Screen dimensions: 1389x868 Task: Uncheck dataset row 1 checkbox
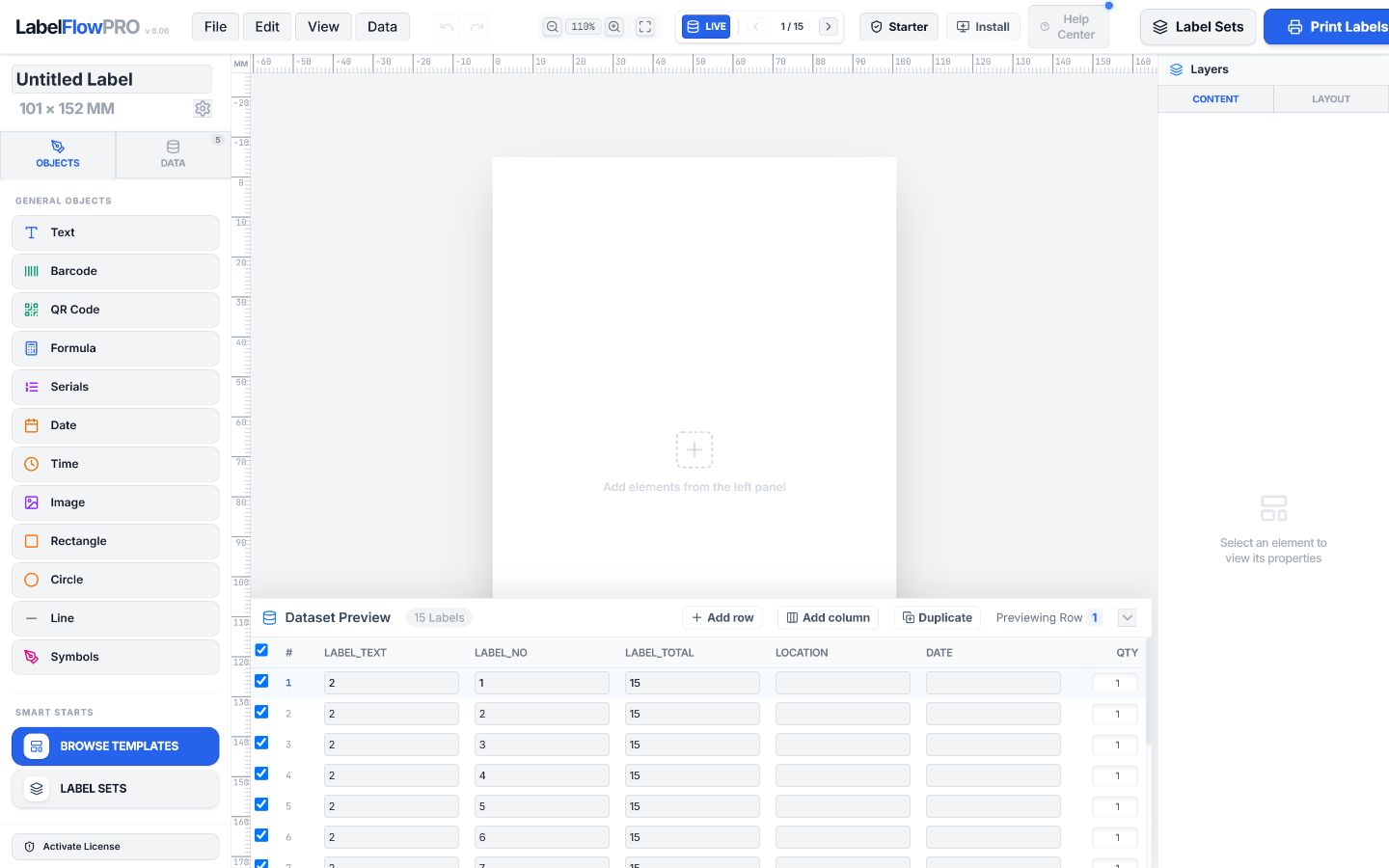point(261,681)
